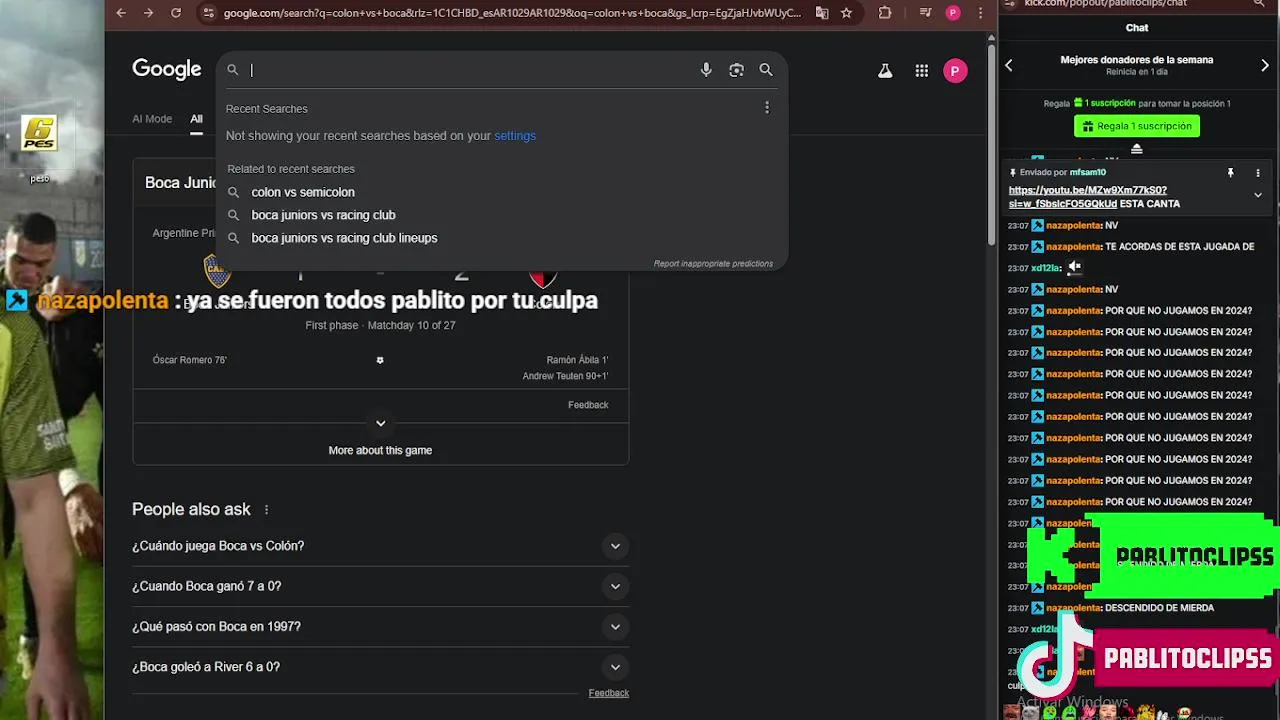Click the eject-style collapse icon under gift button
The height and width of the screenshot is (720, 1280).
(x=1137, y=149)
